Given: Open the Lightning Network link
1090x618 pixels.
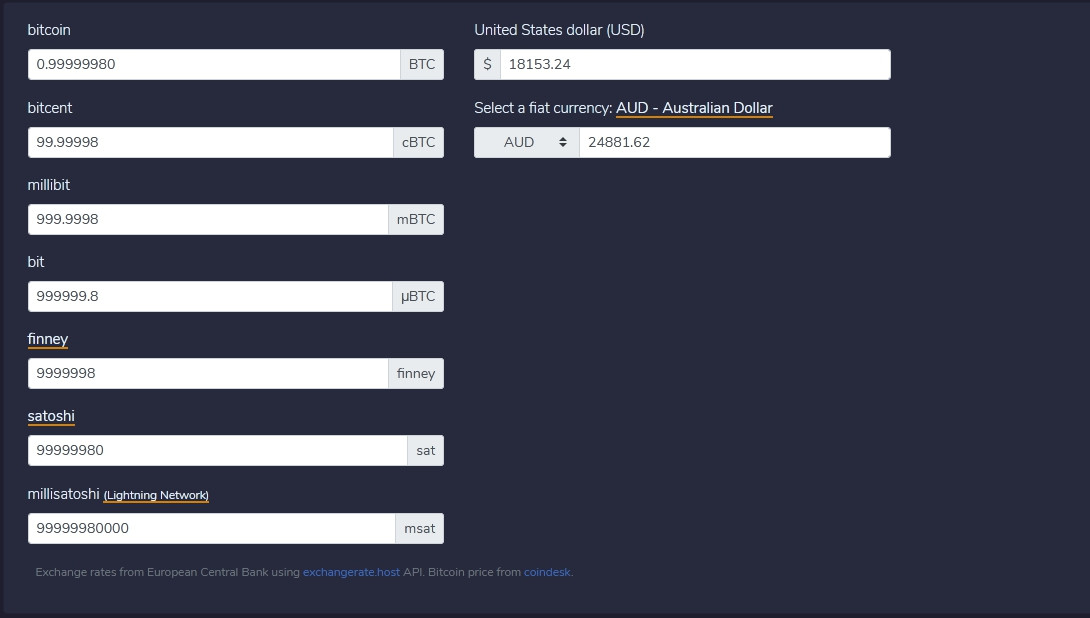Looking at the screenshot, I should click(x=156, y=495).
